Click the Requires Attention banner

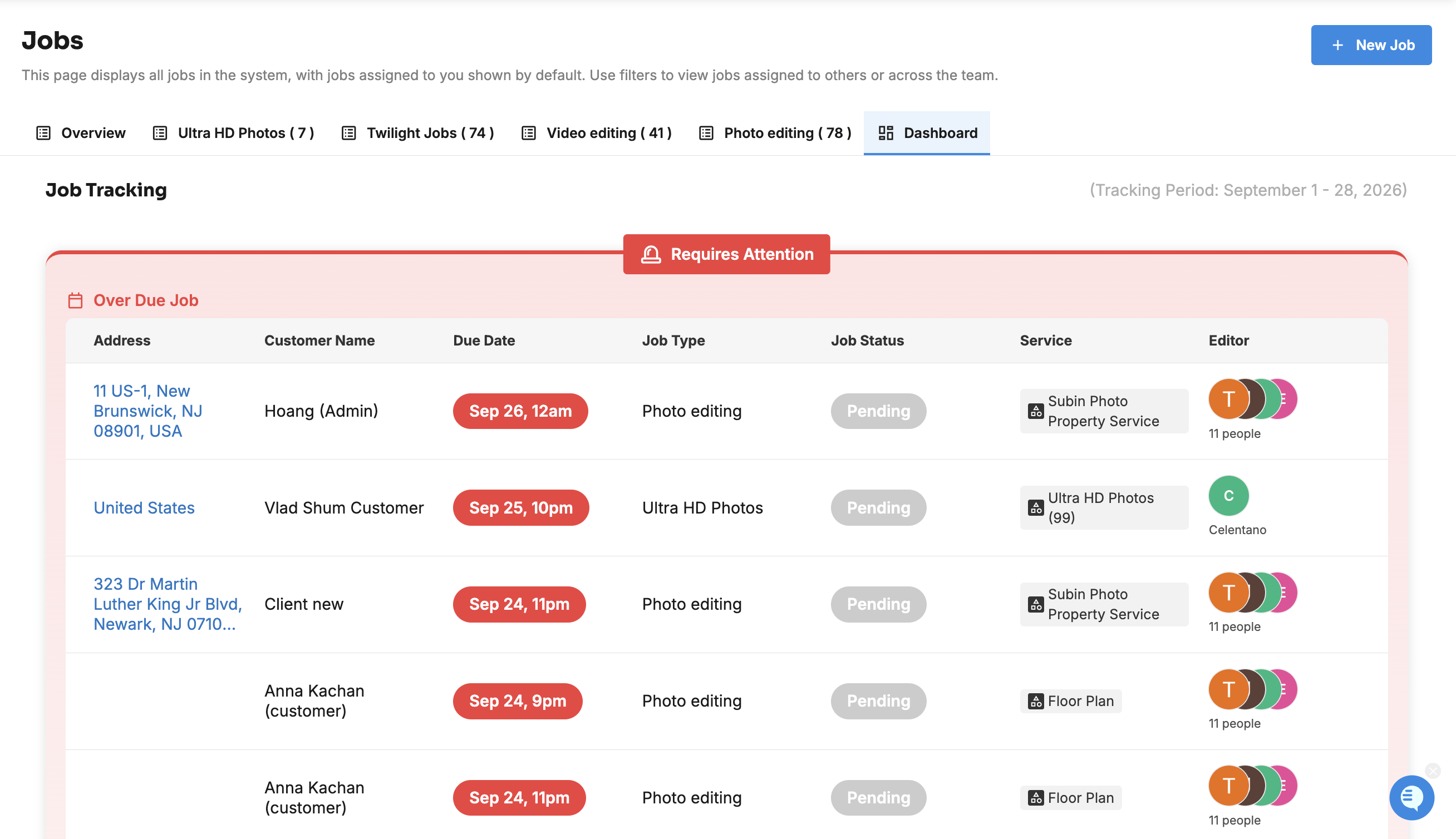click(726, 254)
